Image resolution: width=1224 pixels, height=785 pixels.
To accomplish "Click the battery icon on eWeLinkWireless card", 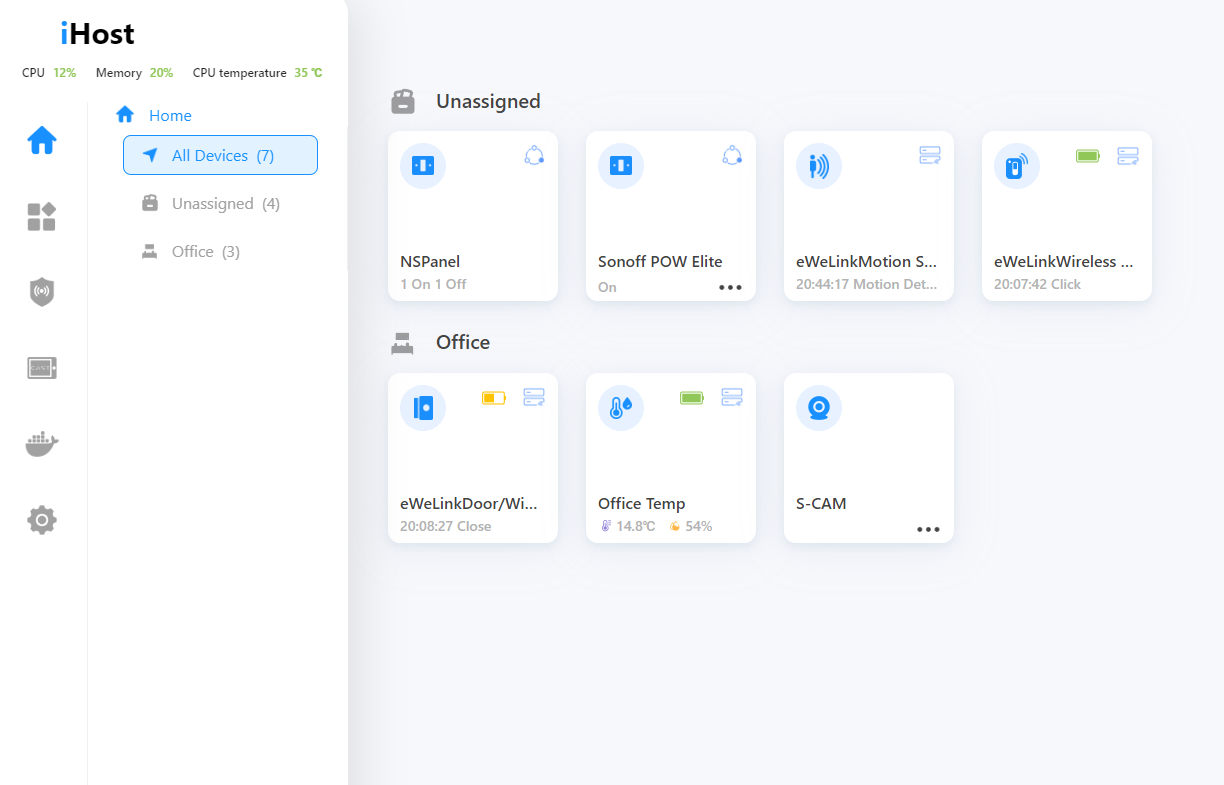I will [x=1088, y=156].
